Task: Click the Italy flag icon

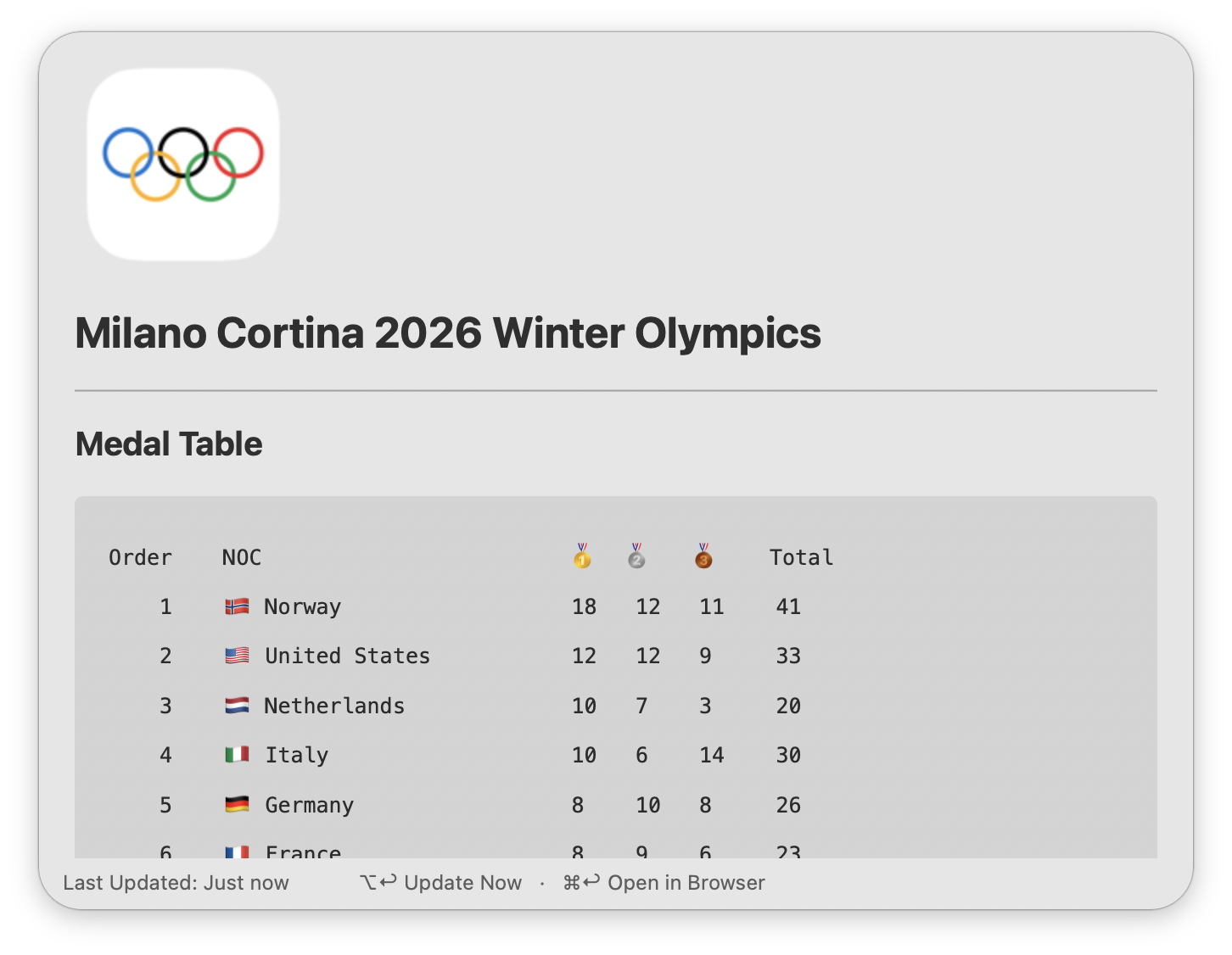Action: coord(237,755)
